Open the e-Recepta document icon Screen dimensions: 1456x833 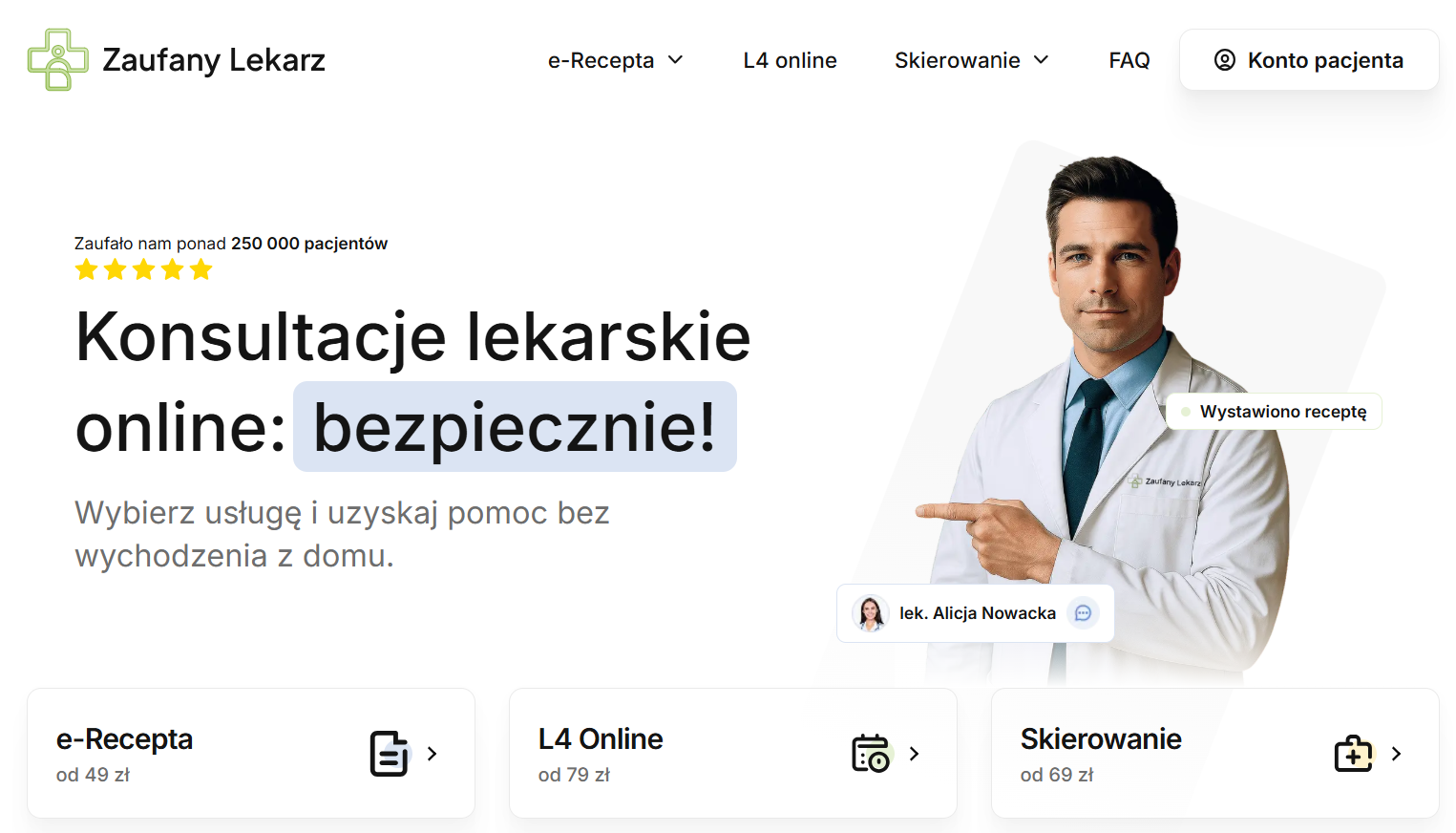[x=390, y=753]
